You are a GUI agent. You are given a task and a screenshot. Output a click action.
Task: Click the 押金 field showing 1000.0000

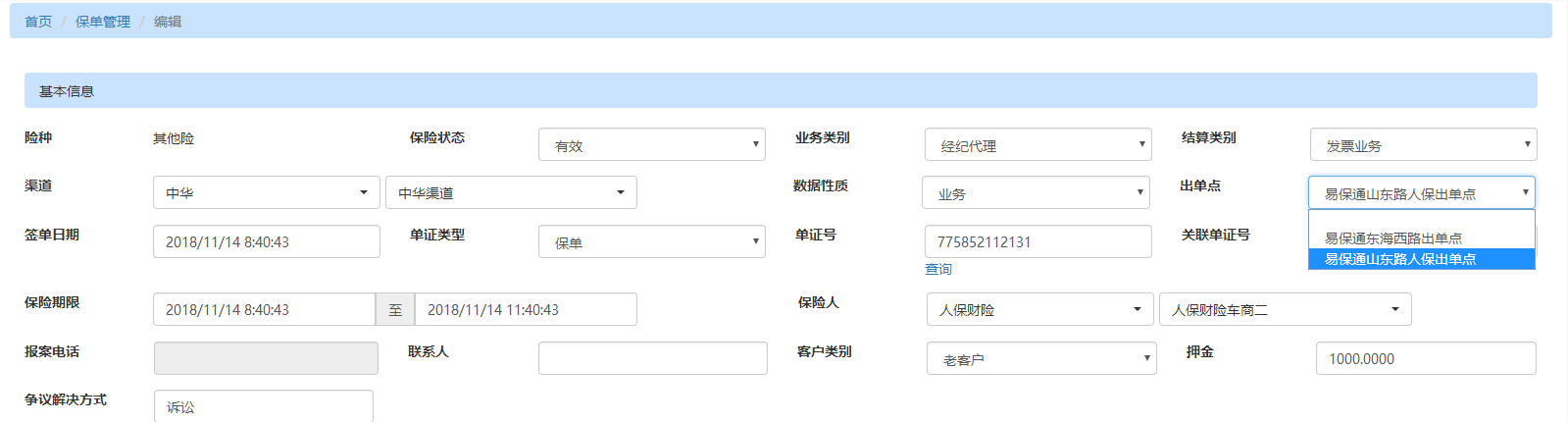pos(1425,359)
